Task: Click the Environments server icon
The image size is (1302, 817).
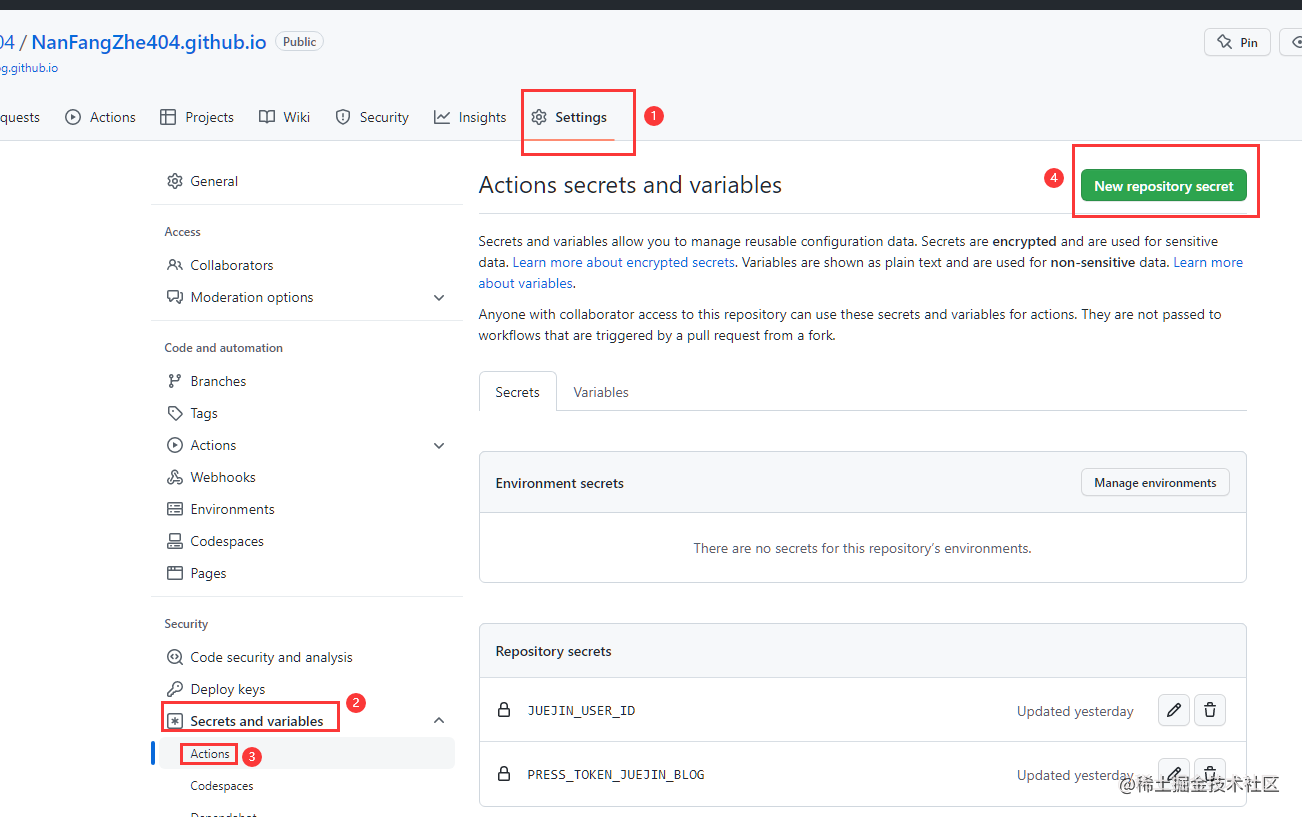Action: 175,509
